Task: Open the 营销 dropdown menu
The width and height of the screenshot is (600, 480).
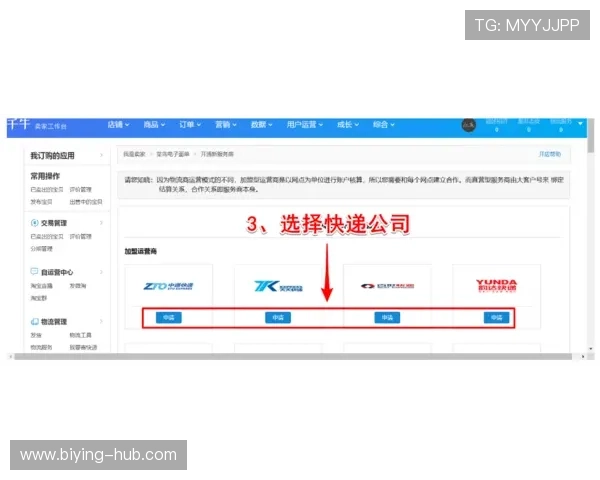Action: (226, 124)
